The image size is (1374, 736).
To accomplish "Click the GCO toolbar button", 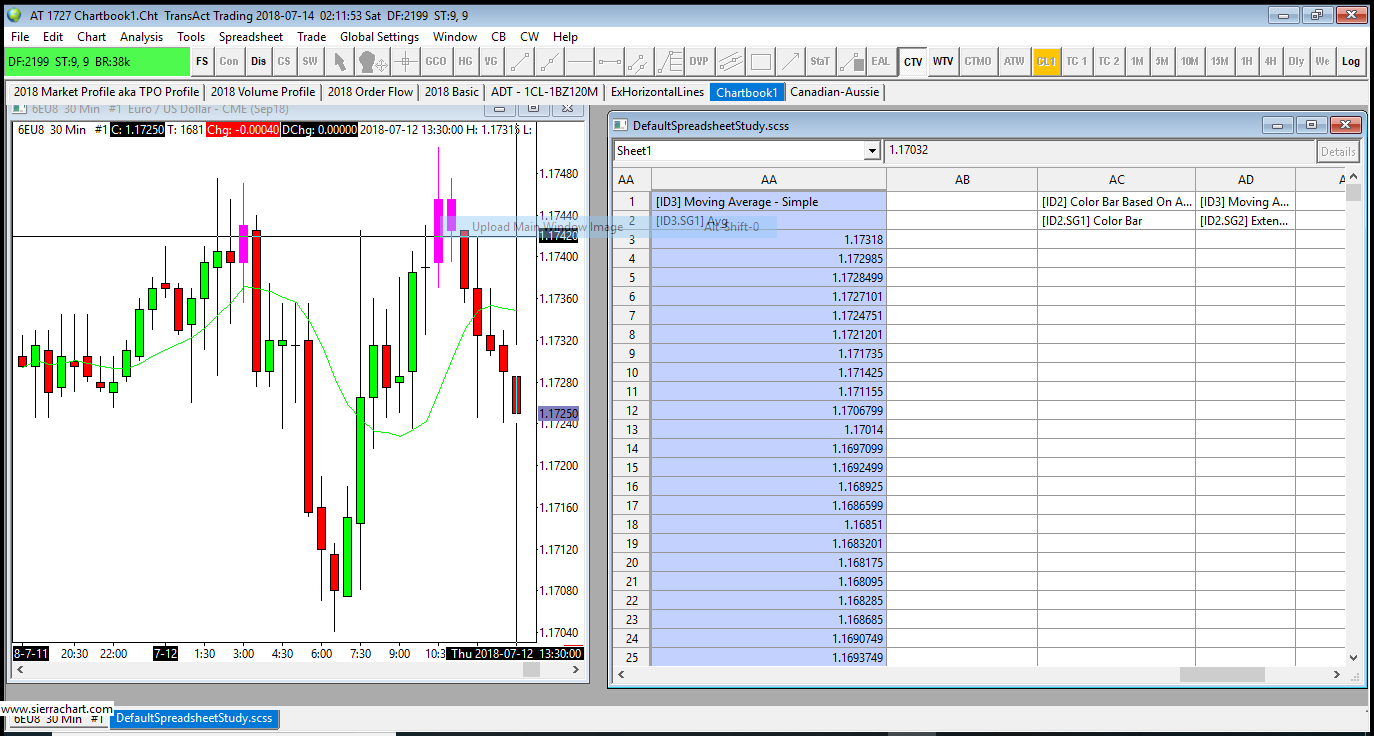I will [436, 61].
